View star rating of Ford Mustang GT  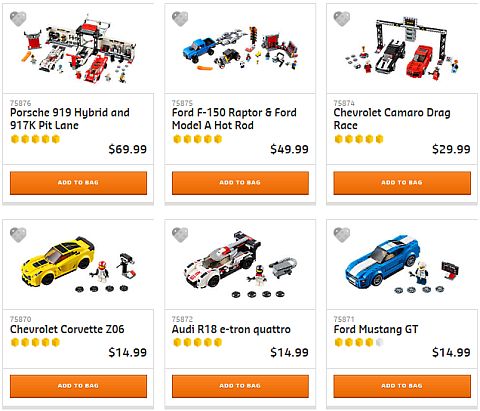[359, 342]
